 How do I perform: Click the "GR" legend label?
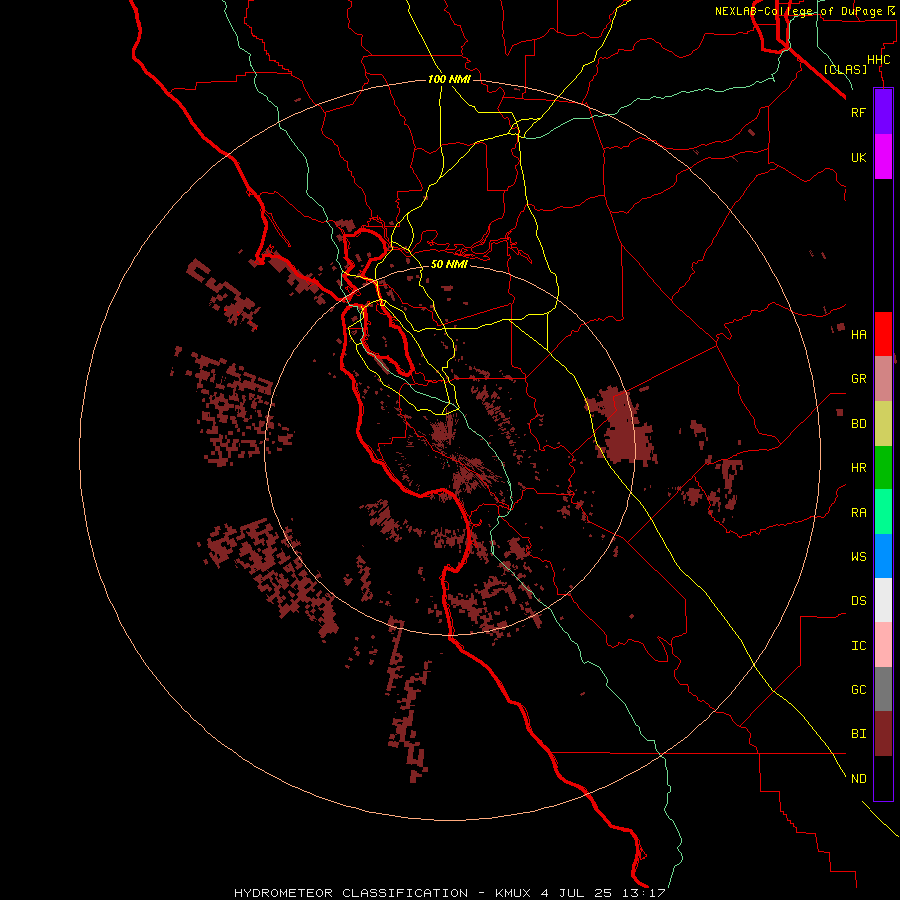858,379
